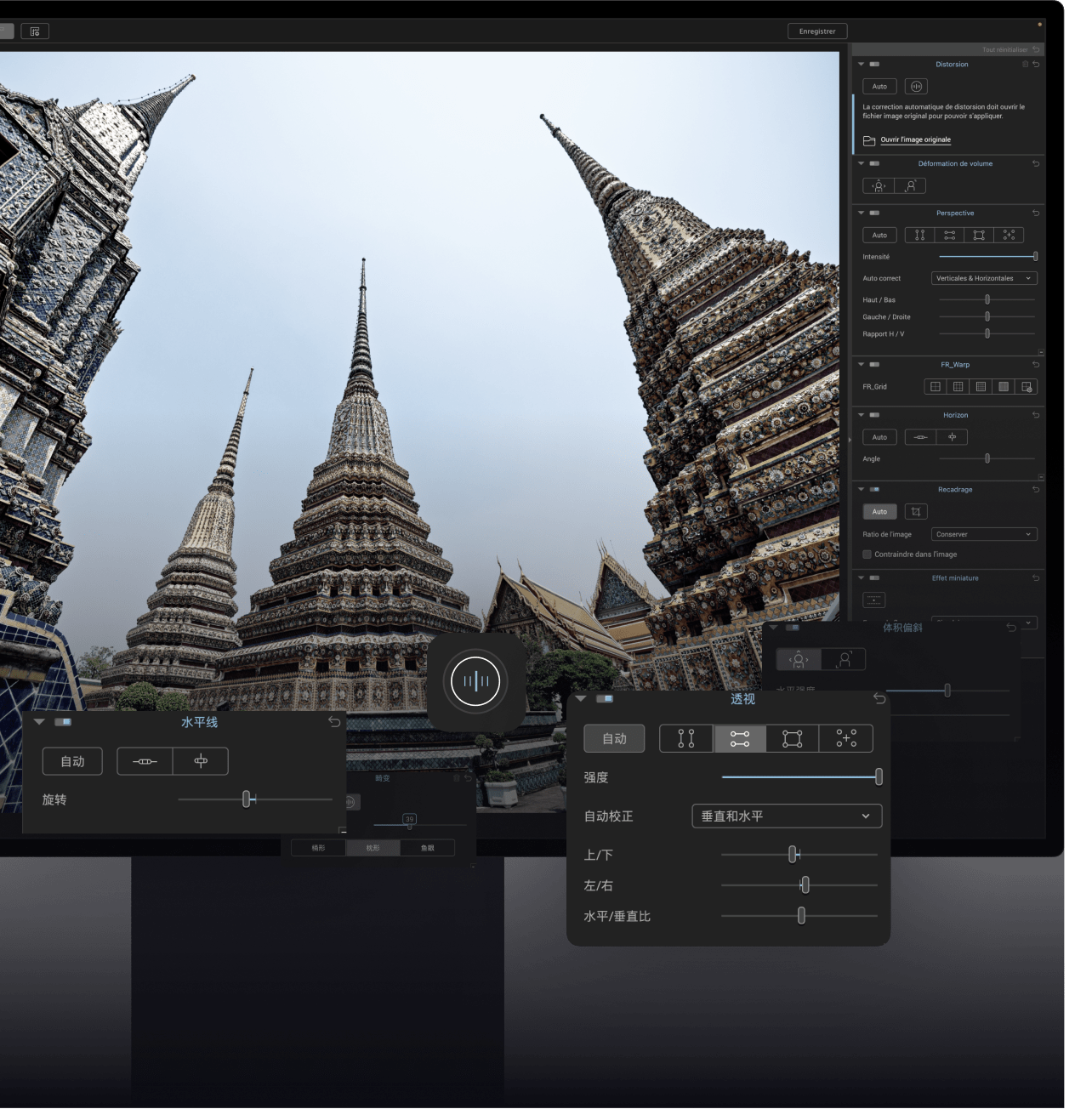Click the Enregistrer button
The image size is (1092, 1109).
coord(817,31)
